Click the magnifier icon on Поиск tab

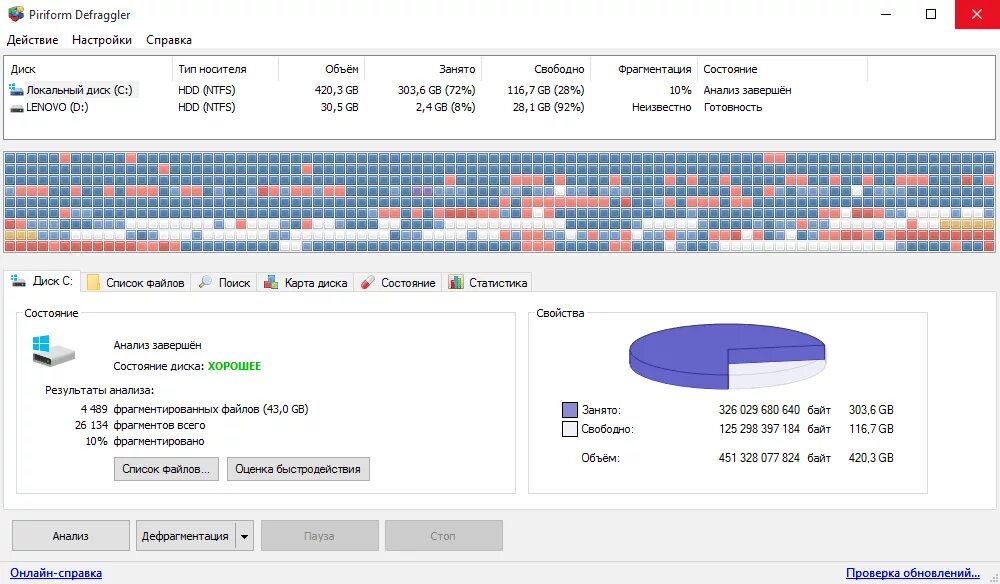coord(205,282)
